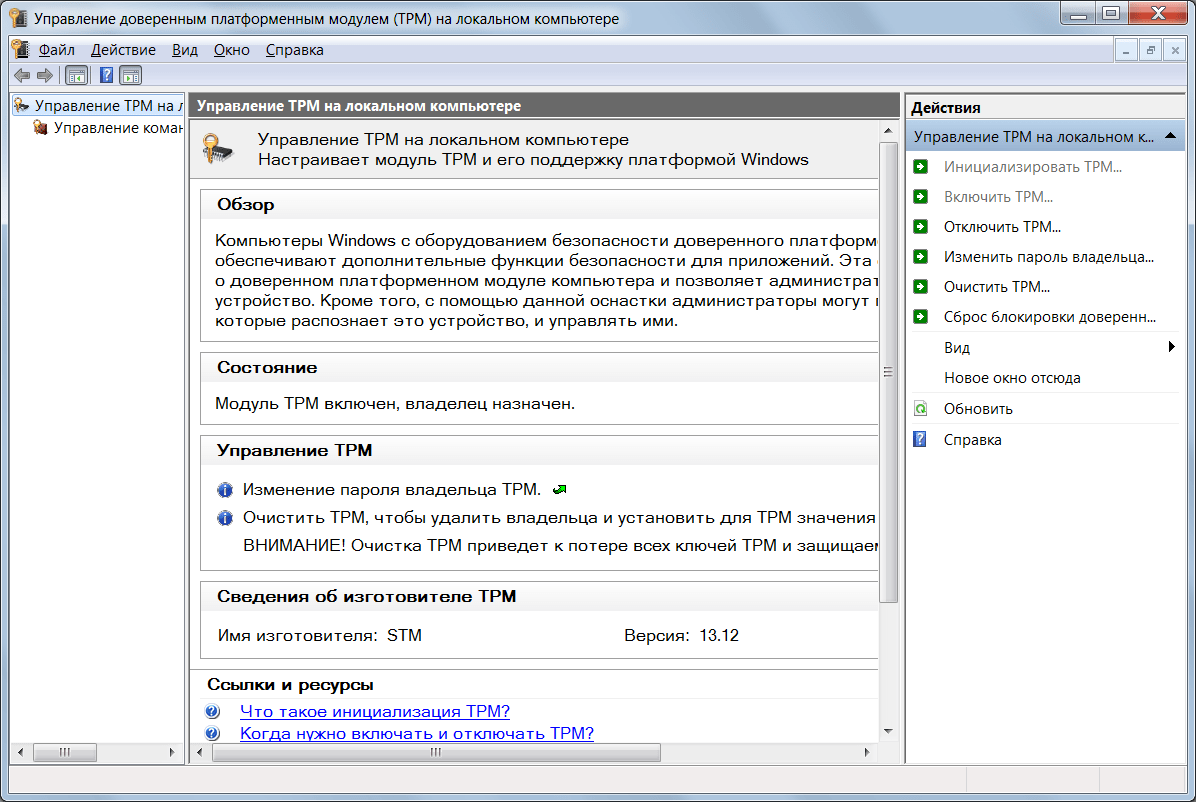Screen dimensions: 1196x802
Task: Click the Refresh icon next to Обновить
Action: (921, 409)
